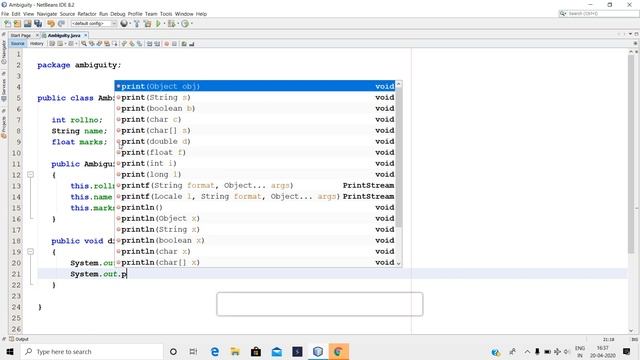Image resolution: width=640 pixels, height=360 pixels.
Task: Click the Debug Project icon
Action: (171, 24)
